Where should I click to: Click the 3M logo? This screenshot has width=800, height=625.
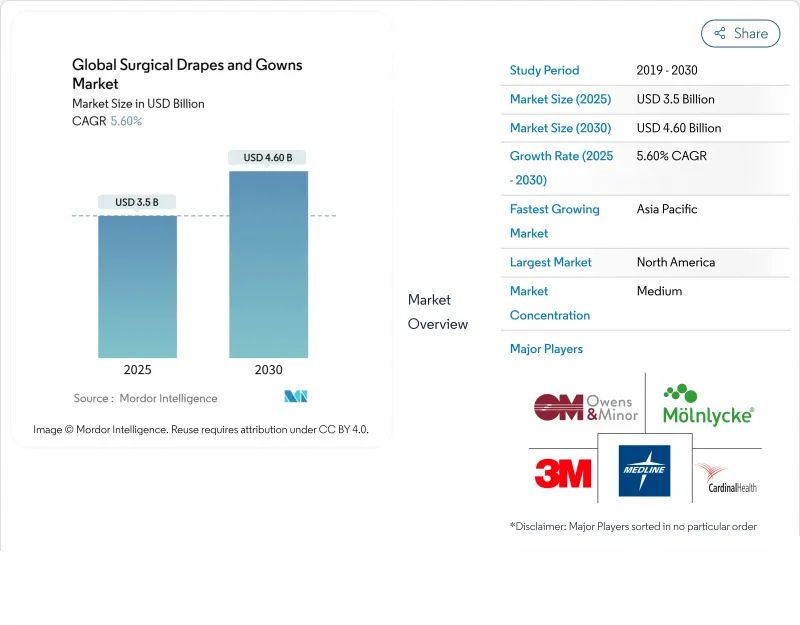tap(562, 472)
